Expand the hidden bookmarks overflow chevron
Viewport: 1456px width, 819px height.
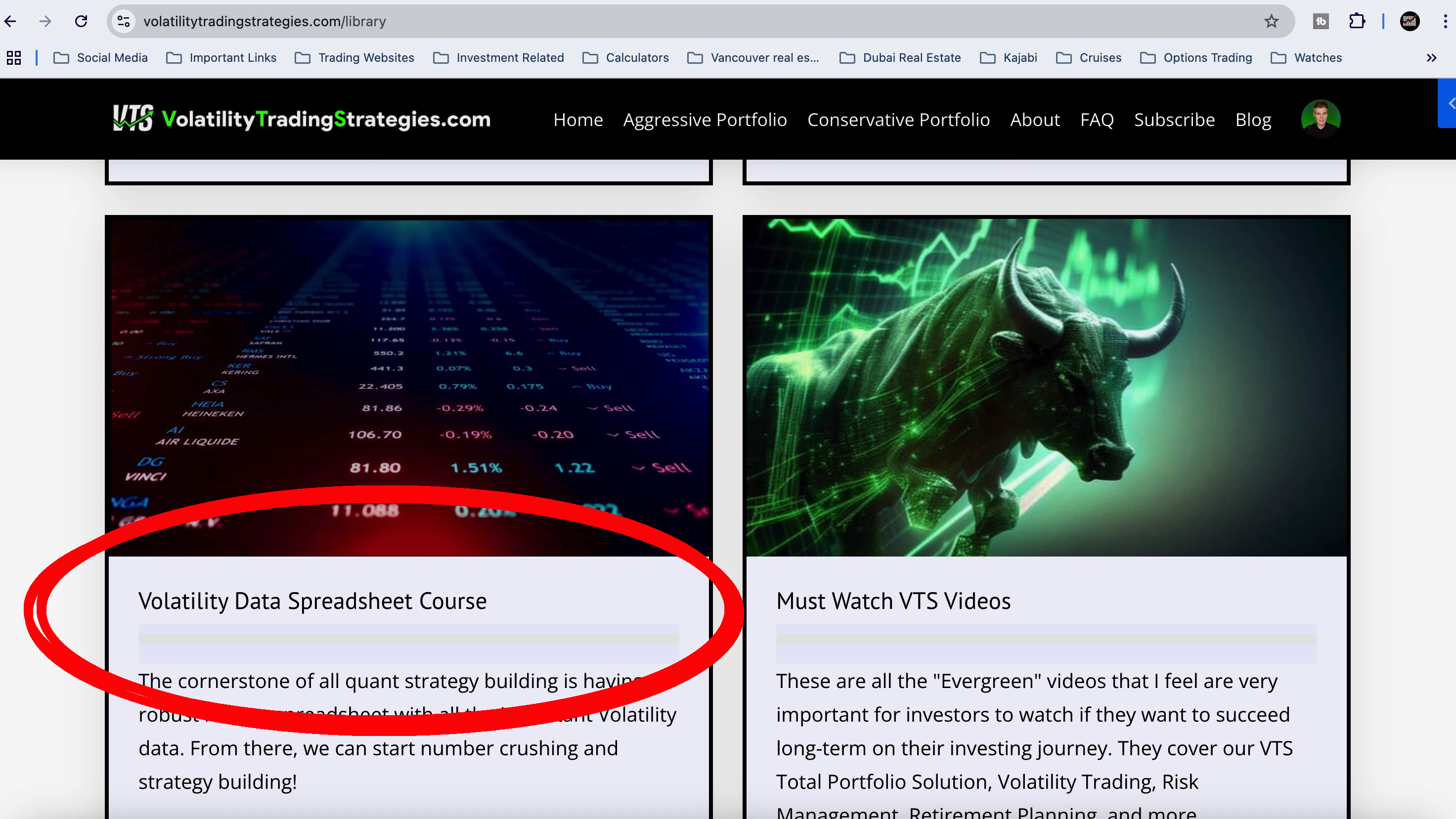1431,58
